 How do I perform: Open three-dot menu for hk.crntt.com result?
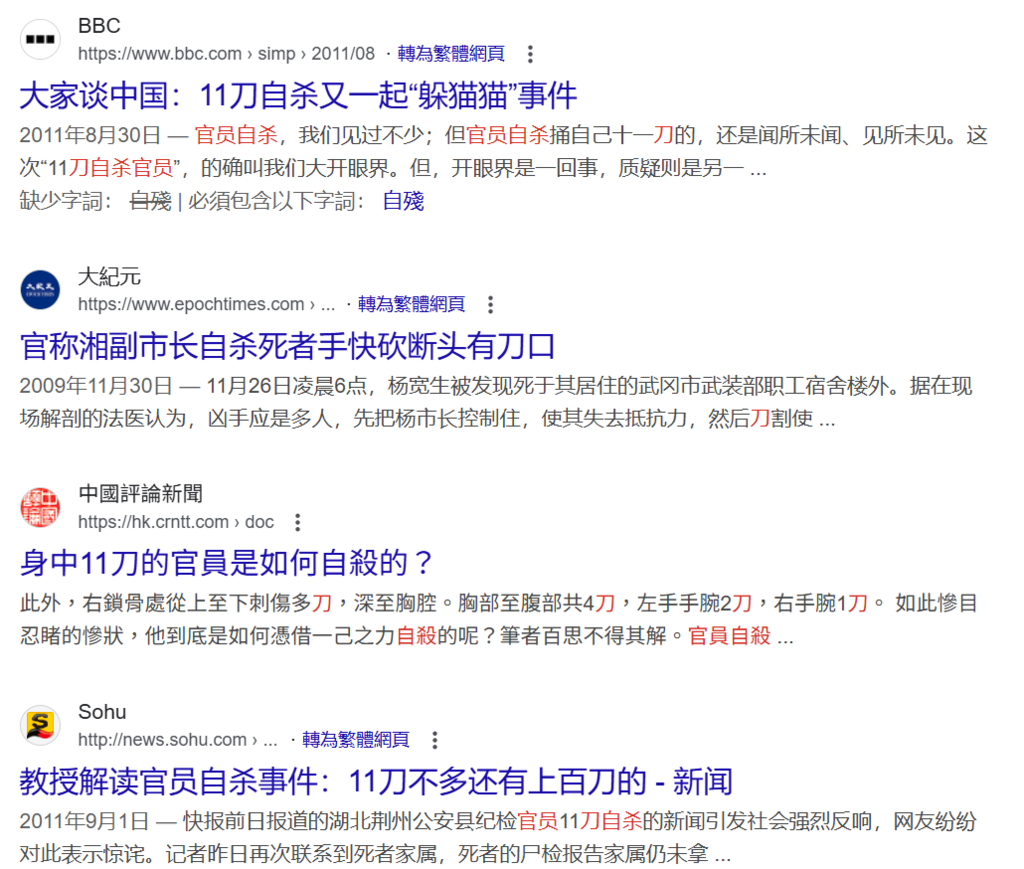297,522
